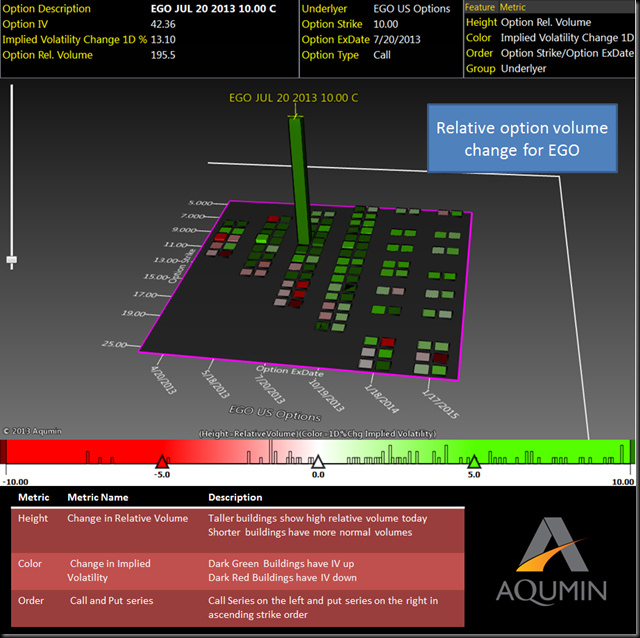
Task: Select the Height feature row Option Rel. Volume
Action: pos(549,22)
